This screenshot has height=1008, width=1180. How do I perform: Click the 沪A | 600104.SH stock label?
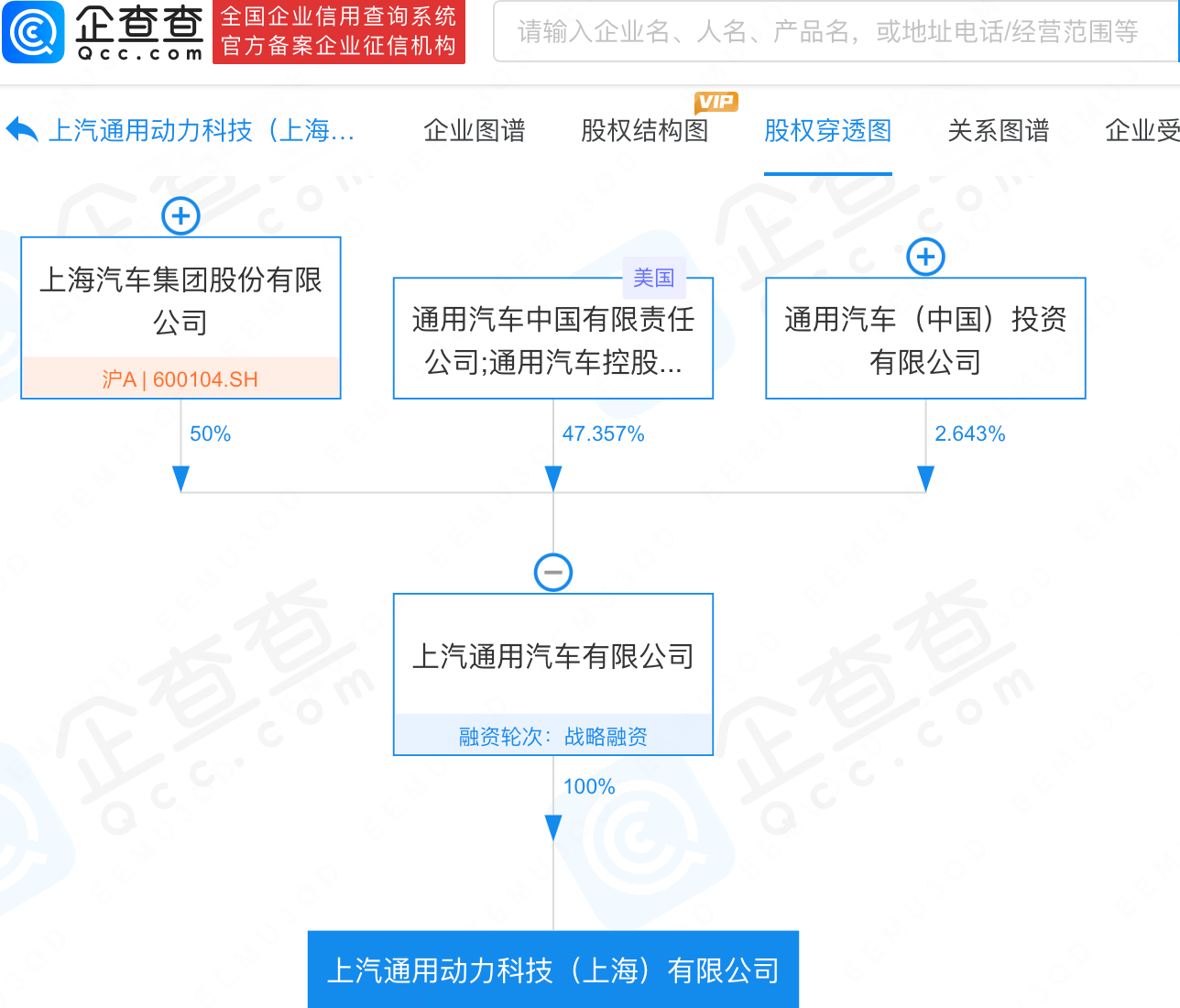point(180,378)
